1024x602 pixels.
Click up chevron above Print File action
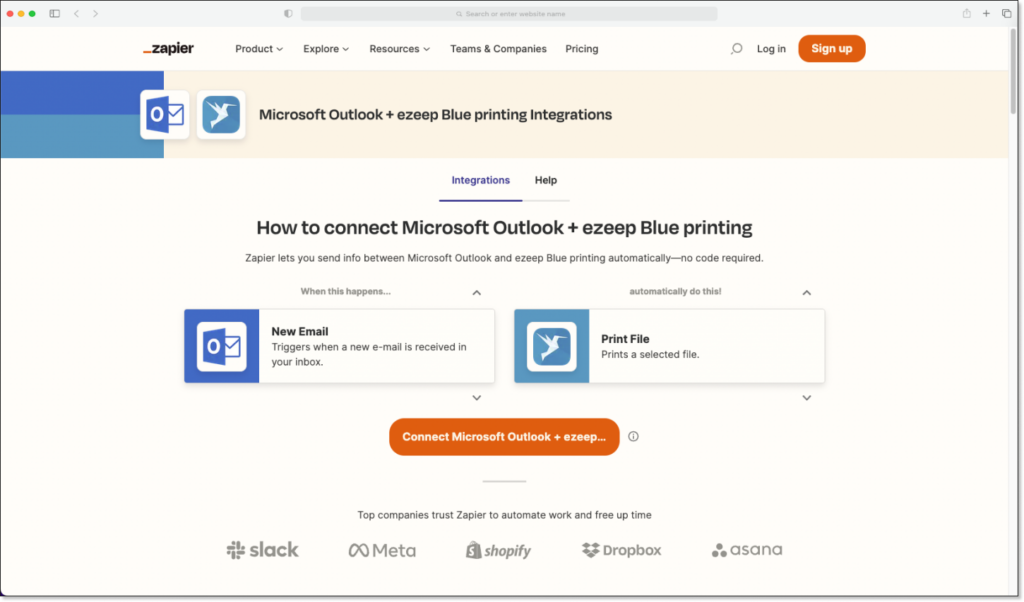point(807,293)
